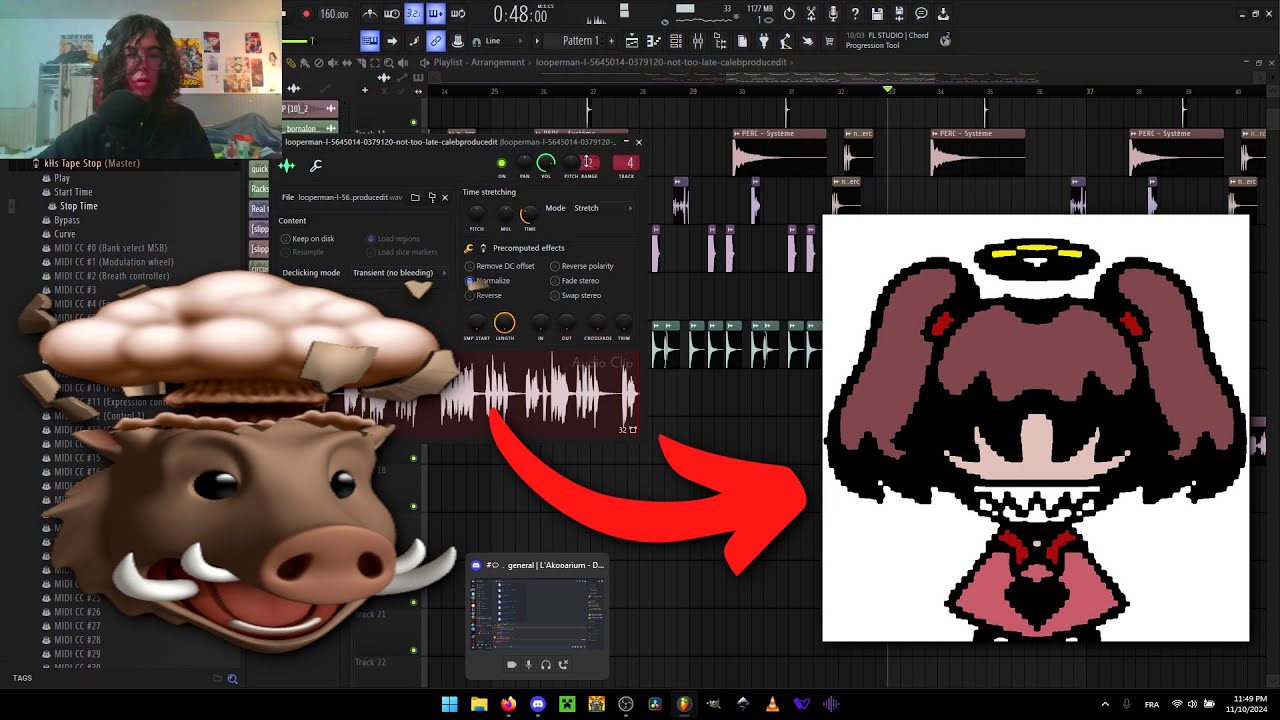The height and width of the screenshot is (720, 1280).
Task: Open the chat bubble icon in top toolbar
Action: (x=921, y=14)
